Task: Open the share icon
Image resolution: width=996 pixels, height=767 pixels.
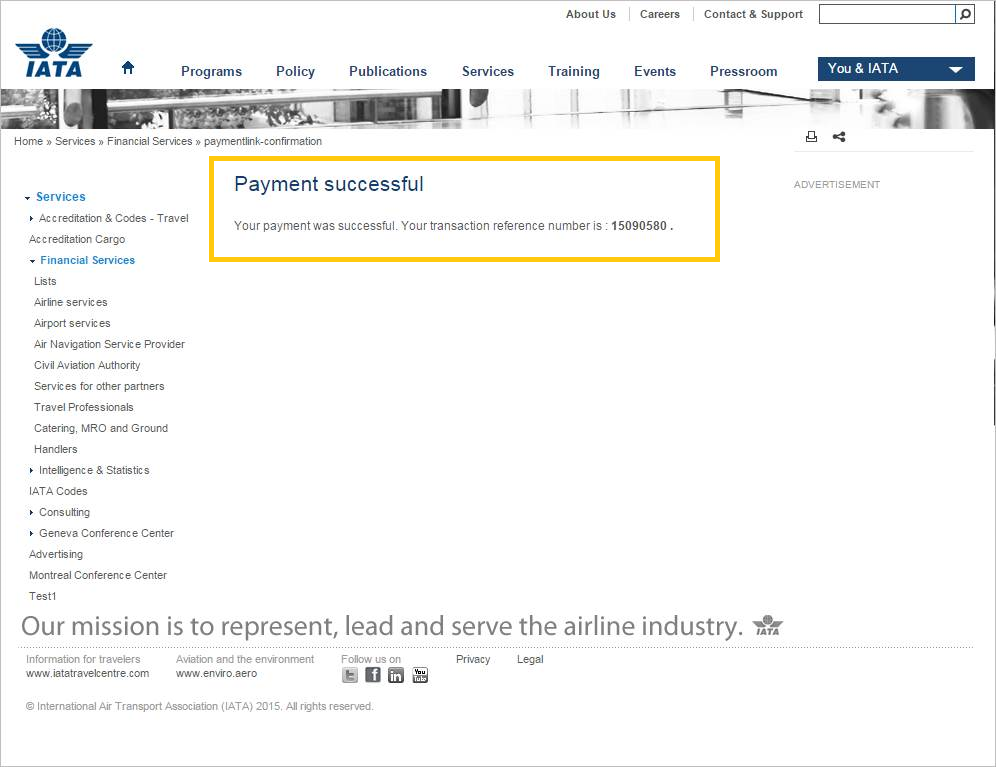Action: coord(839,137)
